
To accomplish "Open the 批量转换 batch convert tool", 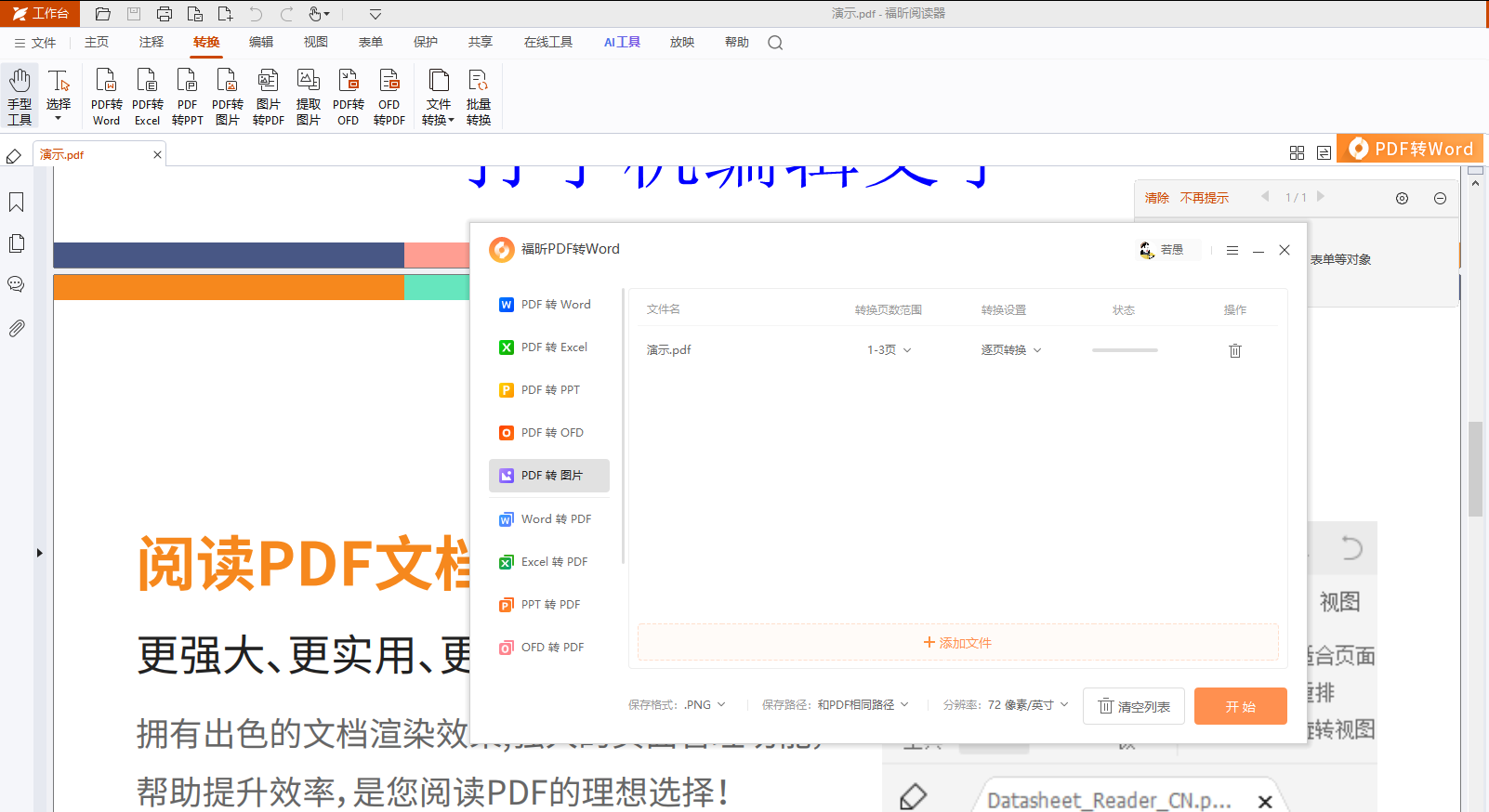I will [x=478, y=97].
